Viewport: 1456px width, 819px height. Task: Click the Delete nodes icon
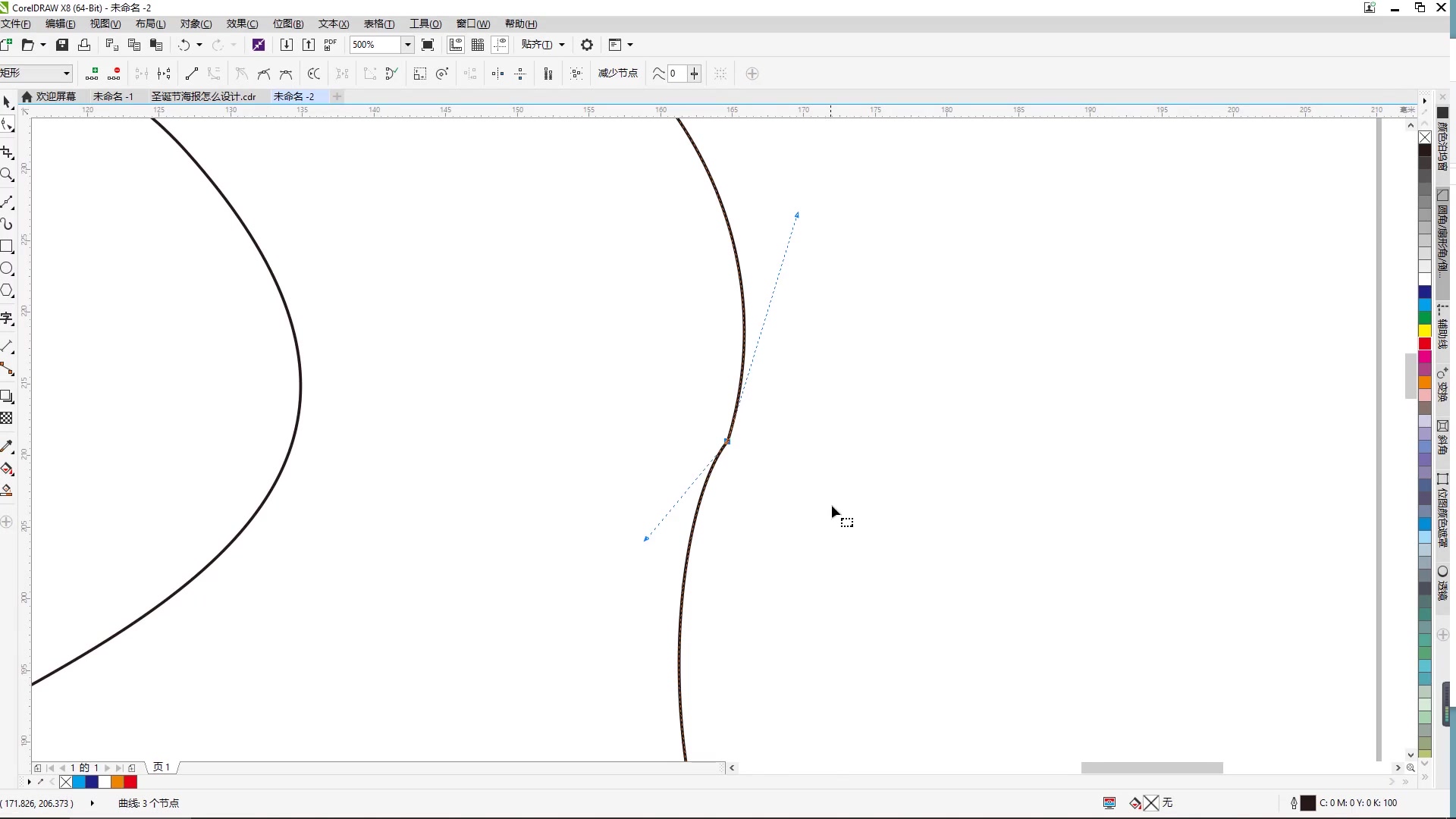pyautogui.click(x=114, y=74)
